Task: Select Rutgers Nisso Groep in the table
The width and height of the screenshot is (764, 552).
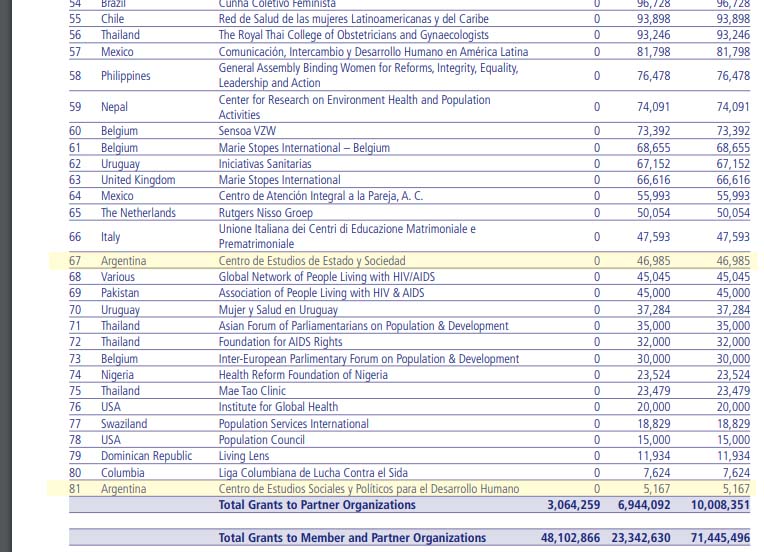Action: point(265,213)
